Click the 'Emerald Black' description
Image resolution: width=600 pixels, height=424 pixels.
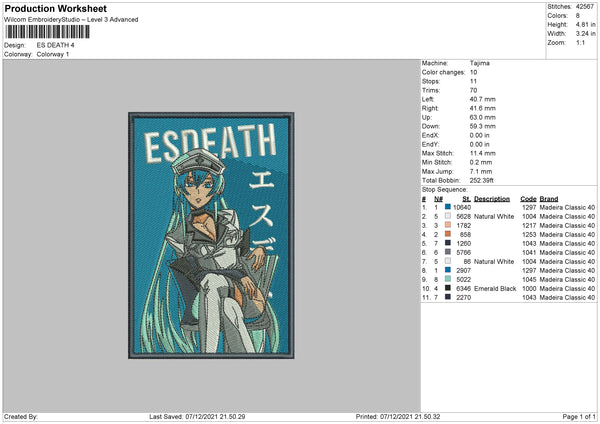tap(495, 289)
